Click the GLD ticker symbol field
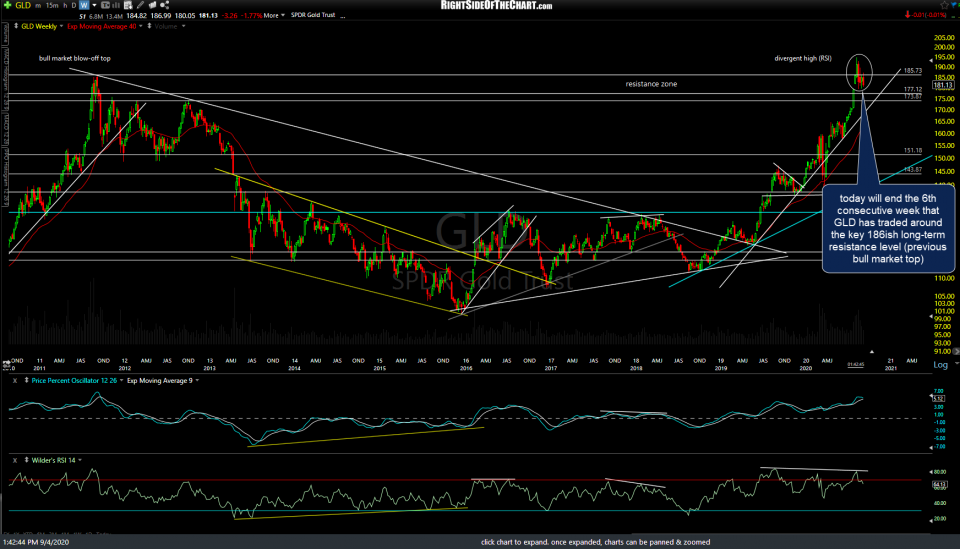This screenshot has height=549, width=960. click(x=23, y=5)
